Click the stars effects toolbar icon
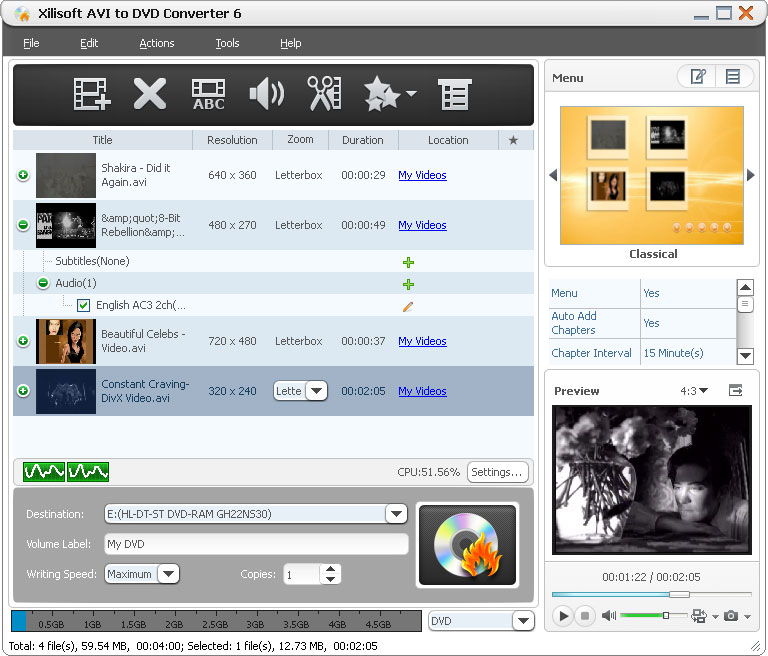The width and height of the screenshot is (768, 656). tap(382, 93)
